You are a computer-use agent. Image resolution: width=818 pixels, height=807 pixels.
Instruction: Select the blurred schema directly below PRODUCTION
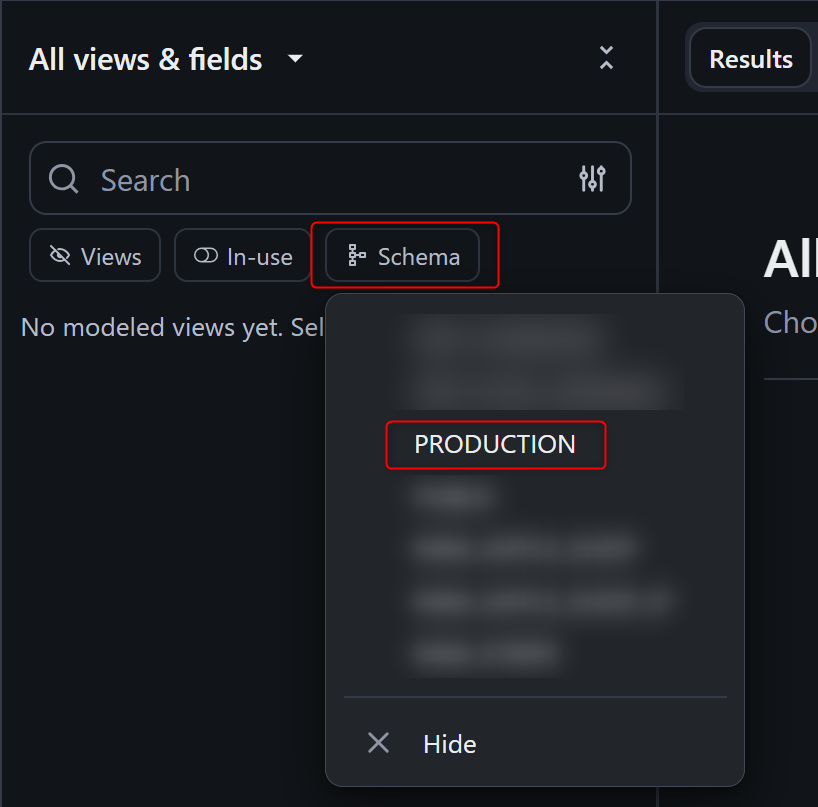[455, 496]
